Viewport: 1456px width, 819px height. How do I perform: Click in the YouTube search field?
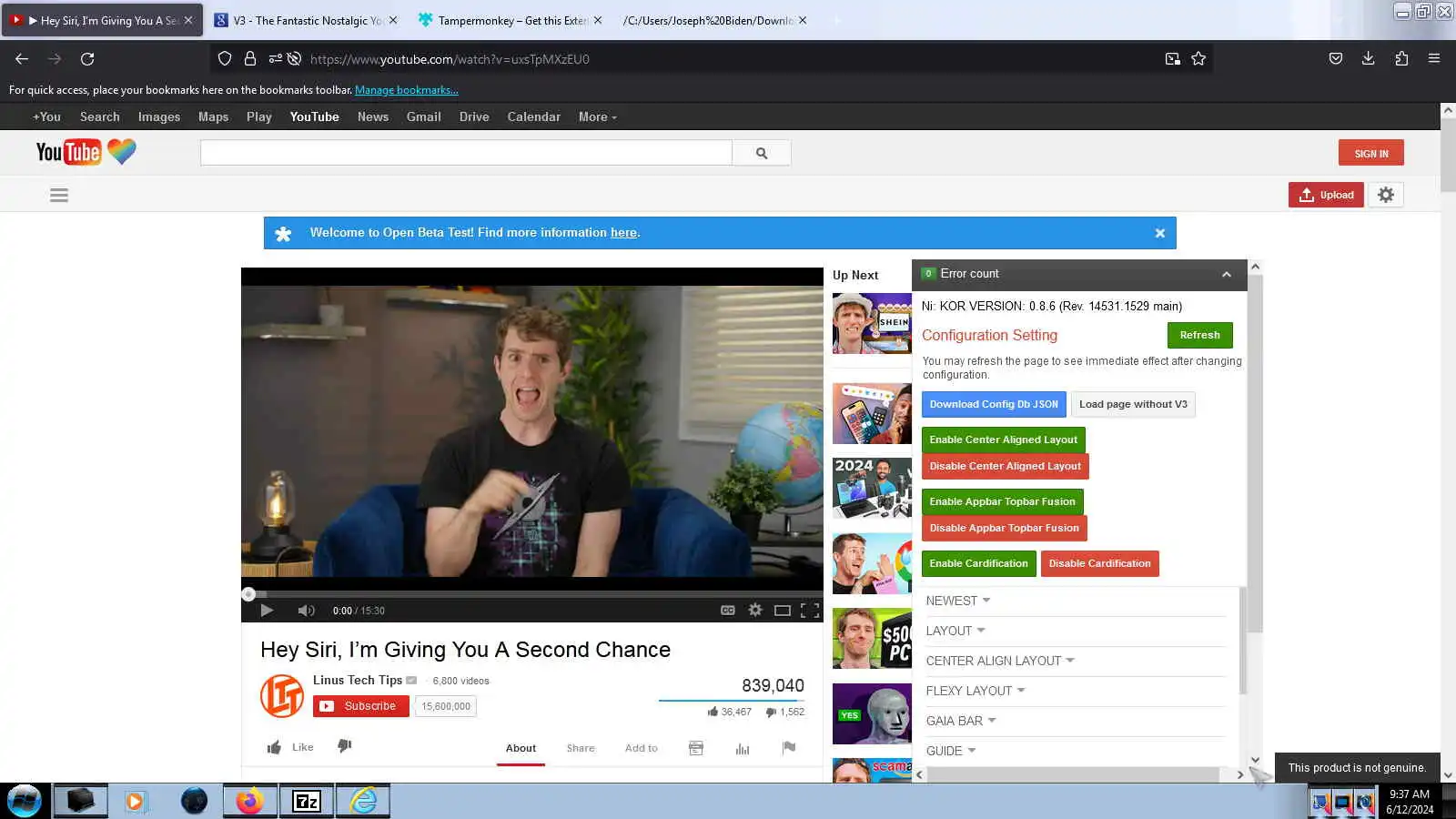point(466,153)
